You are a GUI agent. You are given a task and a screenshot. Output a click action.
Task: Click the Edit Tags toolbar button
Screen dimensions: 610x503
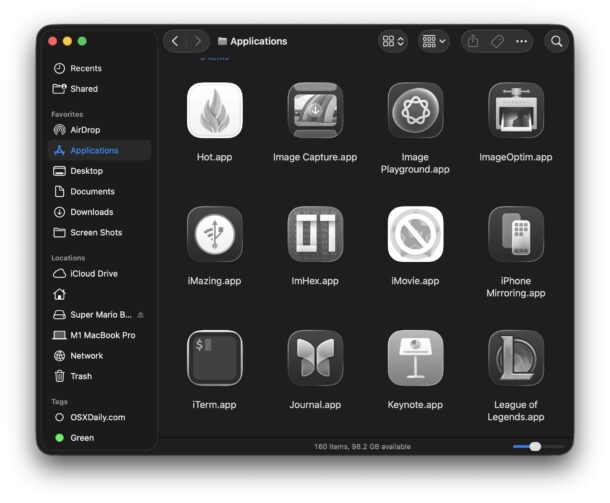497,41
